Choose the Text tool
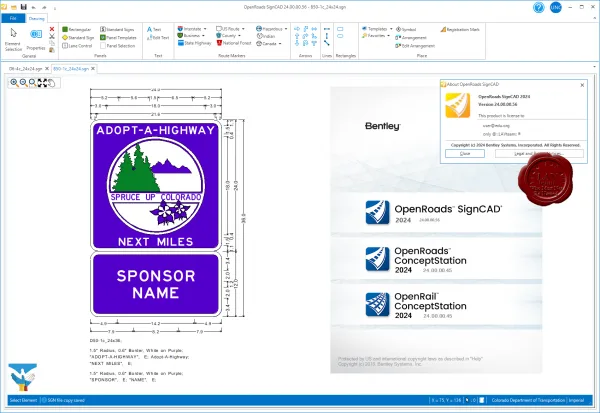The image size is (600, 413). pos(154,29)
